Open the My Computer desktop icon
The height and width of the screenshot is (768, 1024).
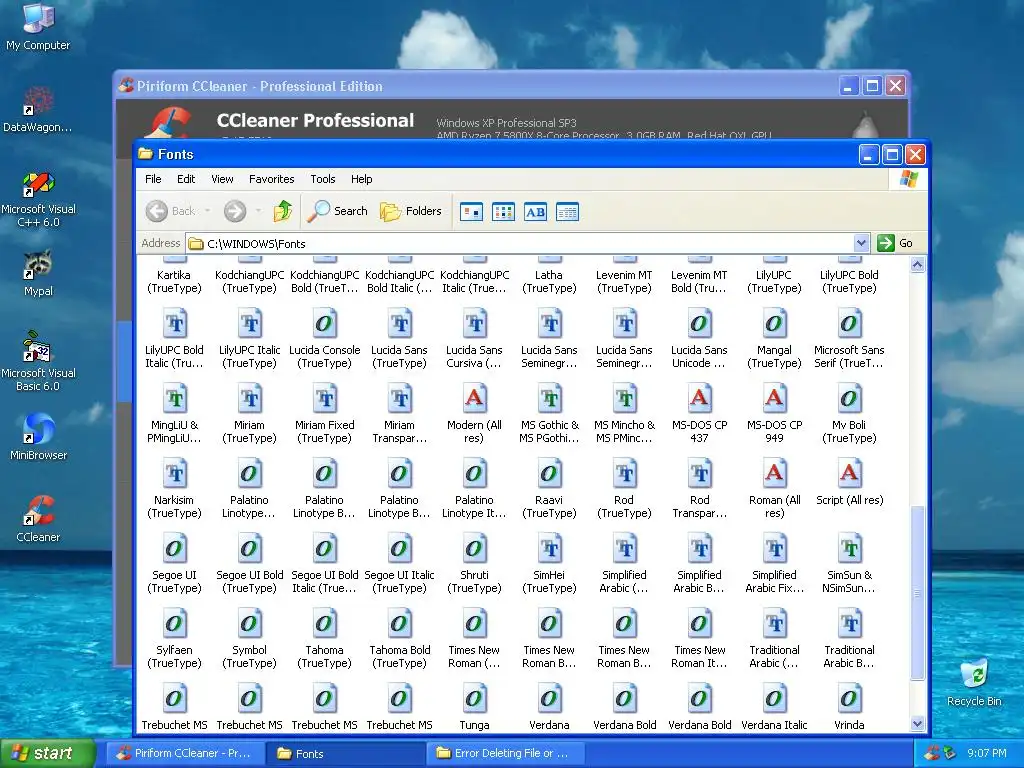pos(38,26)
